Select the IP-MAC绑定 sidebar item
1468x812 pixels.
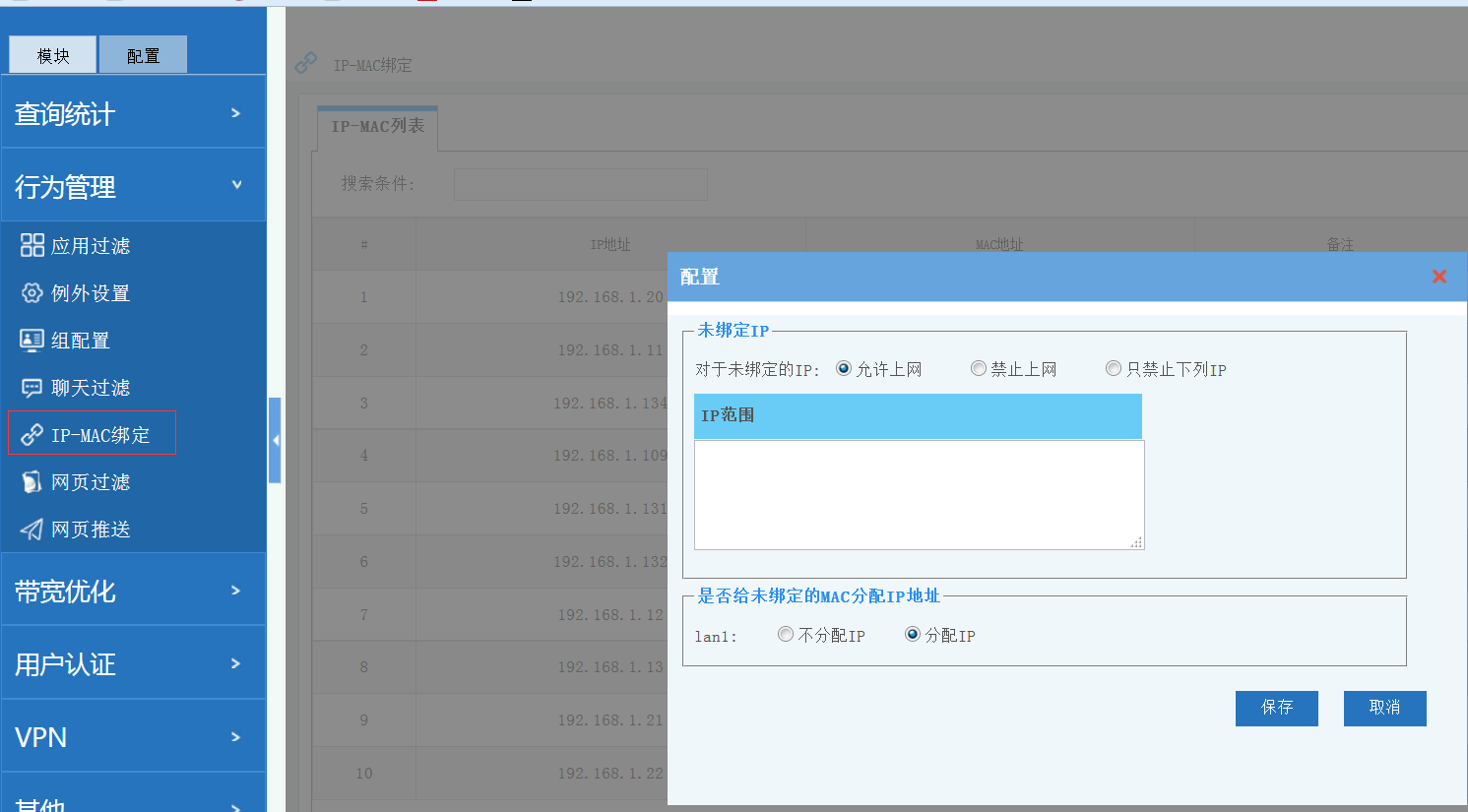pos(92,433)
